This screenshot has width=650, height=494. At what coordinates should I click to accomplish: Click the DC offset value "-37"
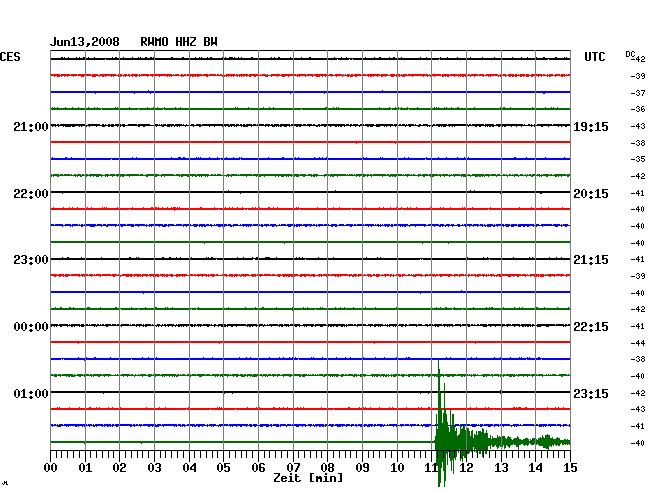click(x=638, y=93)
